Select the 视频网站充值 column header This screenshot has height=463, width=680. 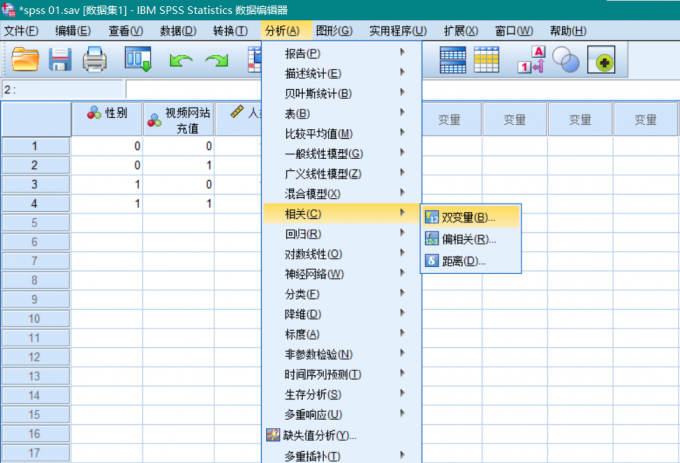pos(178,119)
